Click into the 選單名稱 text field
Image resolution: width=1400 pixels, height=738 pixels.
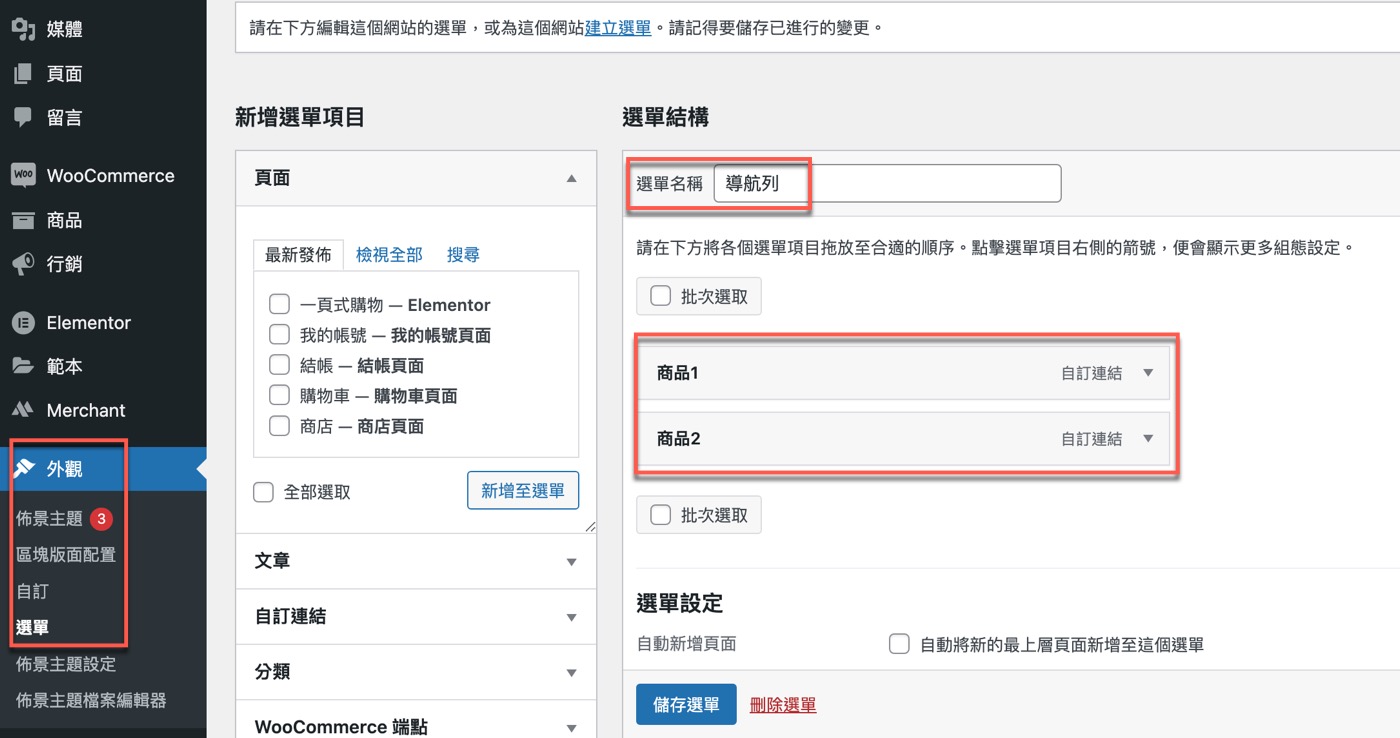coord(887,184)
